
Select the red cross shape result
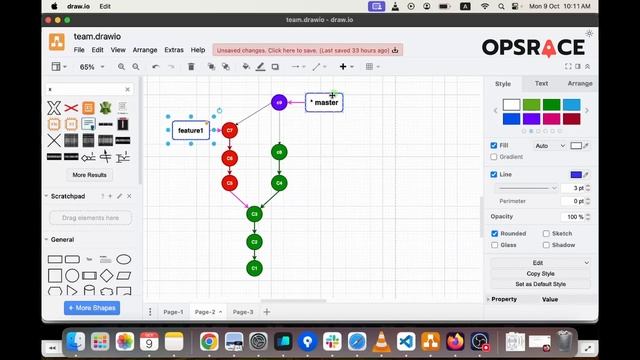pos(71,108)
